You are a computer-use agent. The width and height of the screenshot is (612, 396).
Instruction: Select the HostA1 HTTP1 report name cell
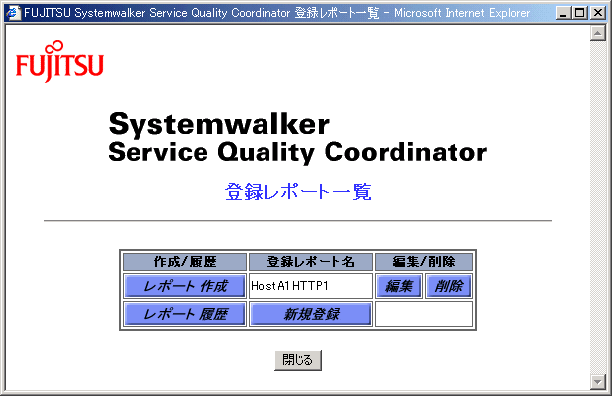311,286
